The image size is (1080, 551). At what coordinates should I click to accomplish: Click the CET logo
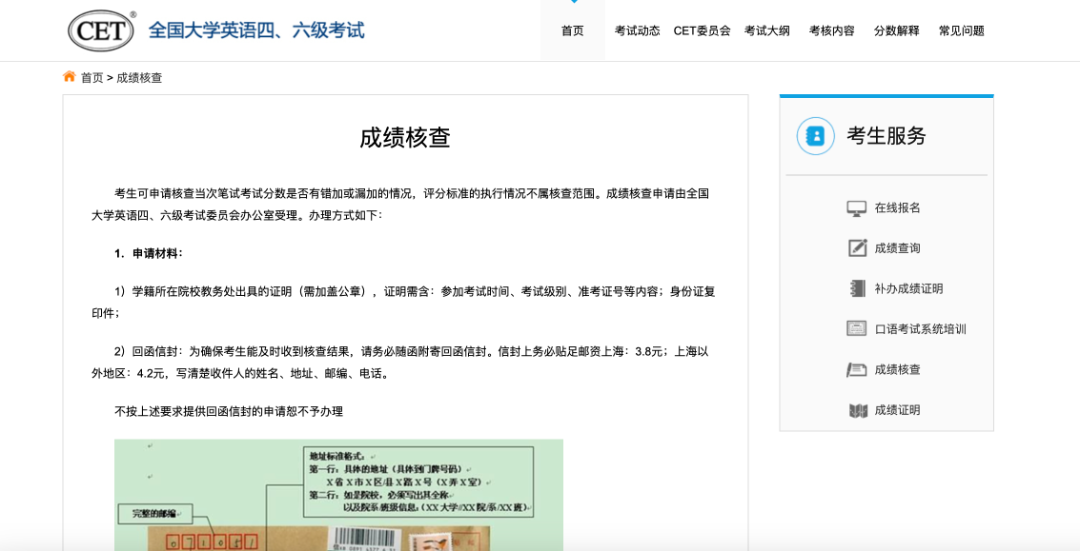click(101, 30)
